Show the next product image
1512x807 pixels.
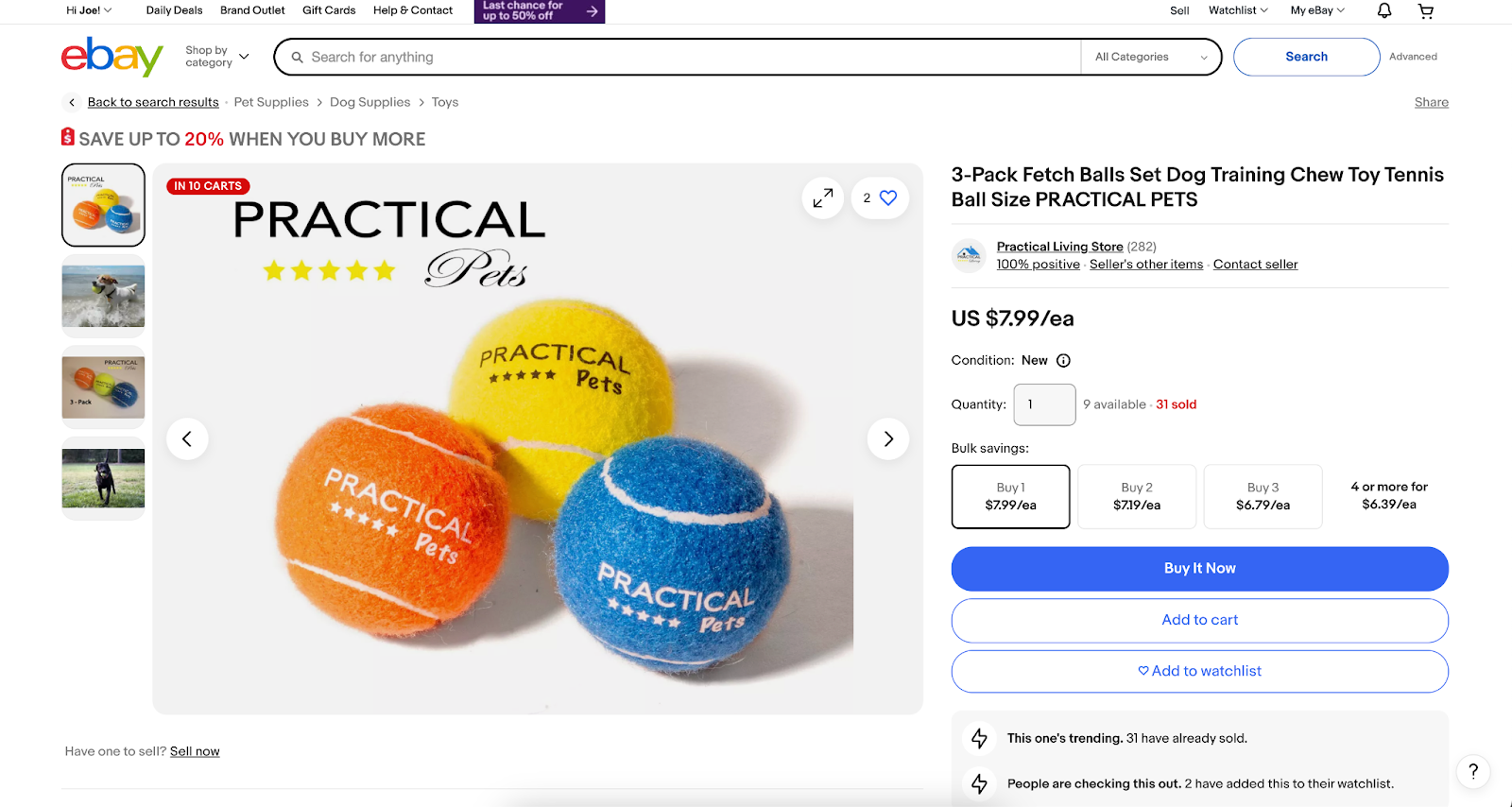pos(886,438)
